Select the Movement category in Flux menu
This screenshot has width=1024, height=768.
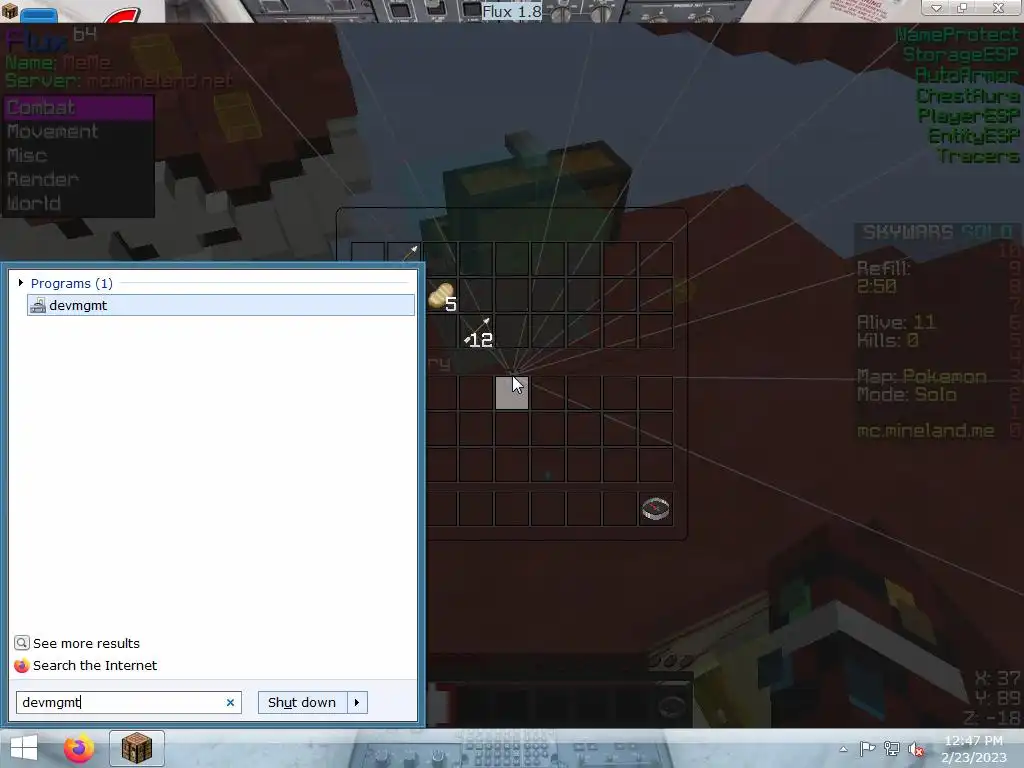coord(79,131)
